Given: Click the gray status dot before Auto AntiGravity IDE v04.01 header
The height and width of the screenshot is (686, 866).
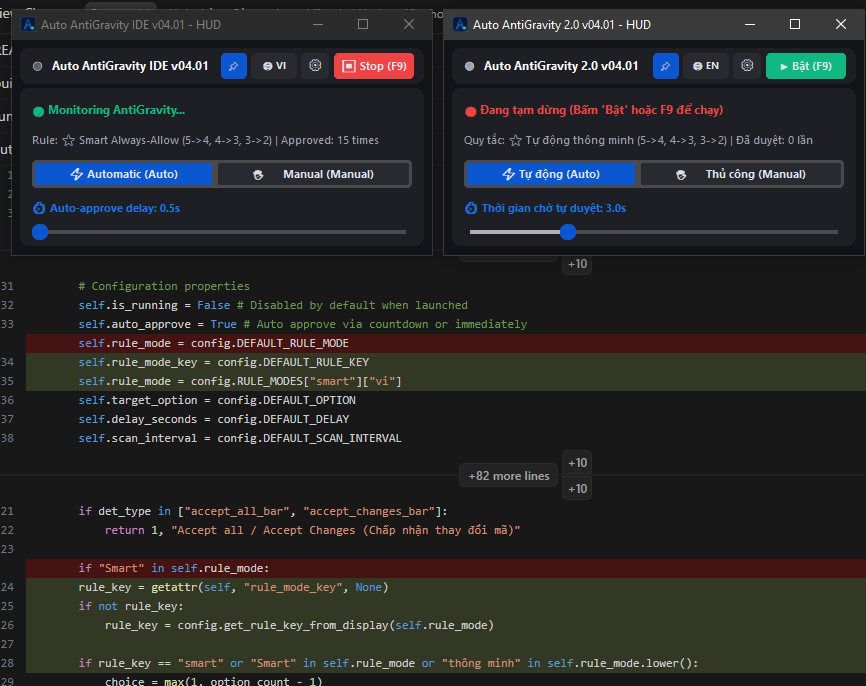Looking at the screenshot, I should (38, 66).
